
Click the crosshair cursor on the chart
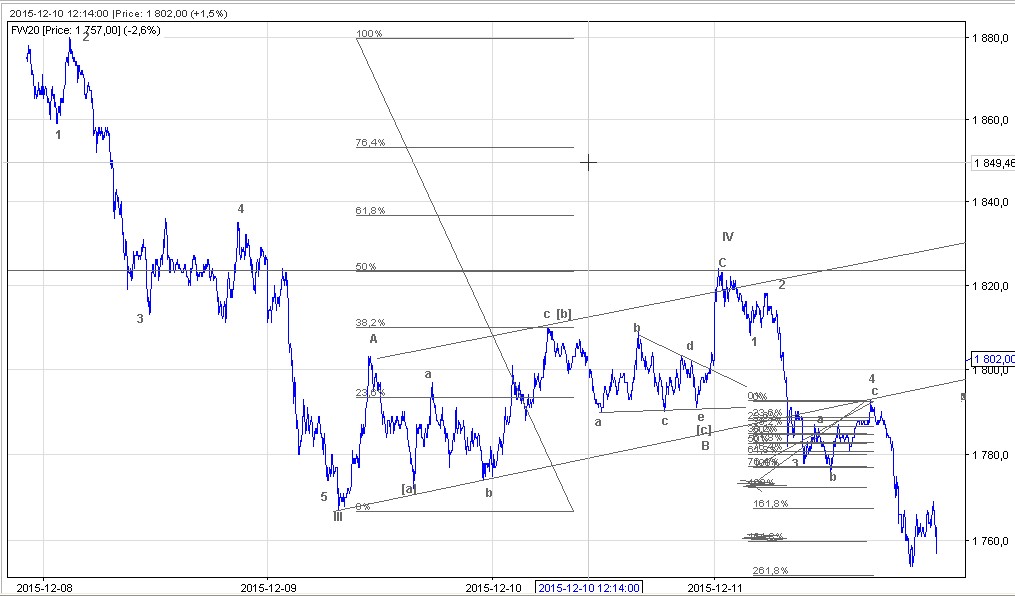coord(588,162)
